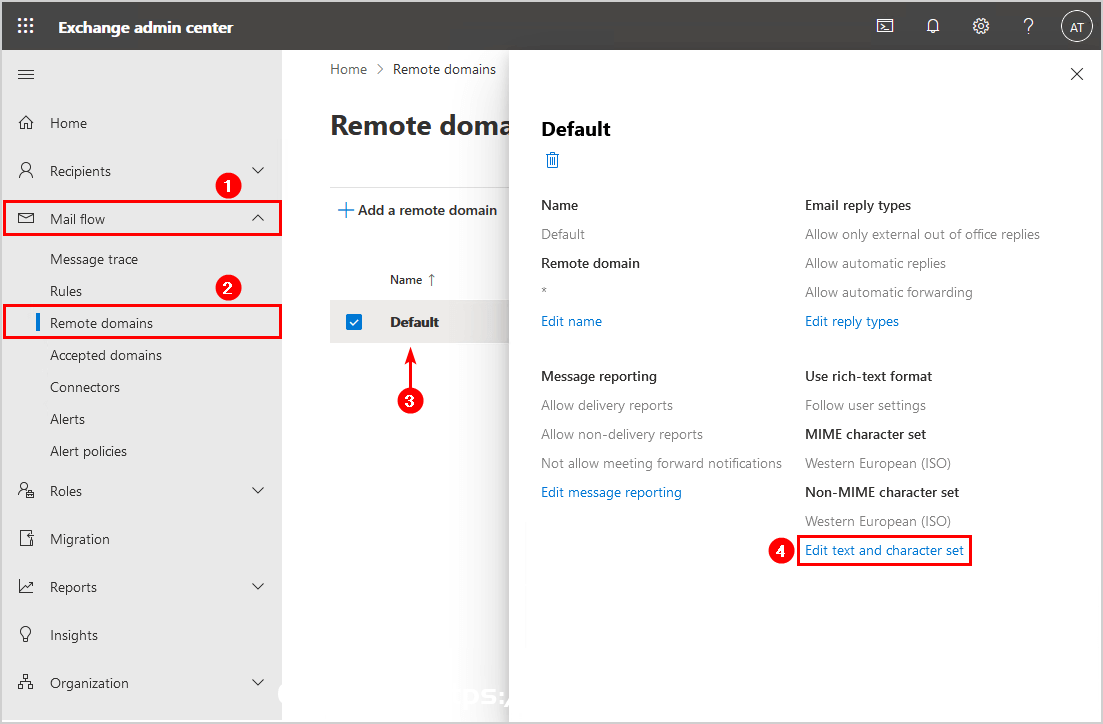Screen dimensions: 1103x724
Task: Click the Mail flow envelope icon
Action: (x=26, y=218)
